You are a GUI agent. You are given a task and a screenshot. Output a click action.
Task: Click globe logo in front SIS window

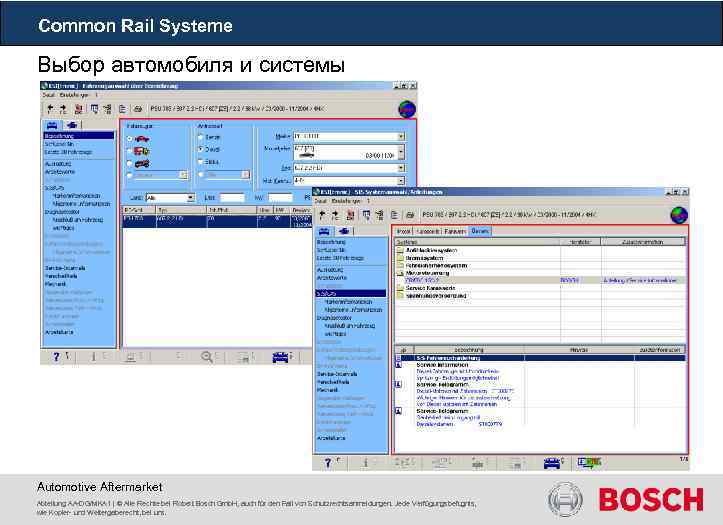pos(679,215)
